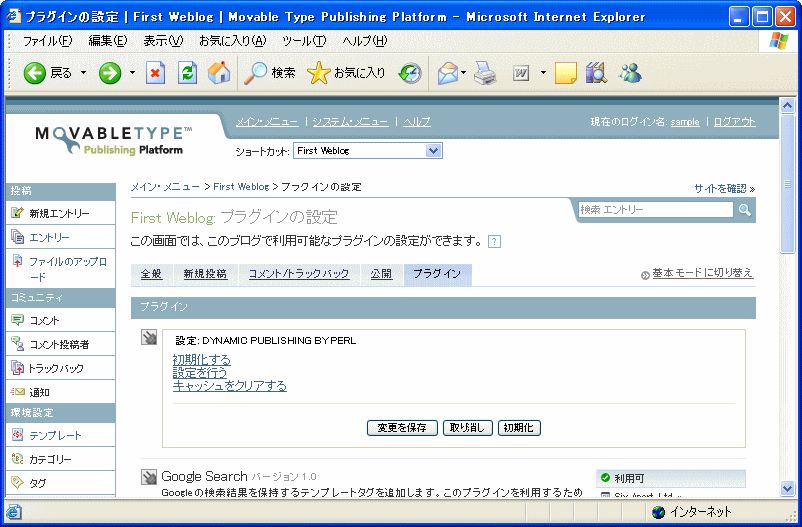The height and width of the screenshot is (527, 802).
Task: Click the キャッシュをクリアする link
Action: 229,386
